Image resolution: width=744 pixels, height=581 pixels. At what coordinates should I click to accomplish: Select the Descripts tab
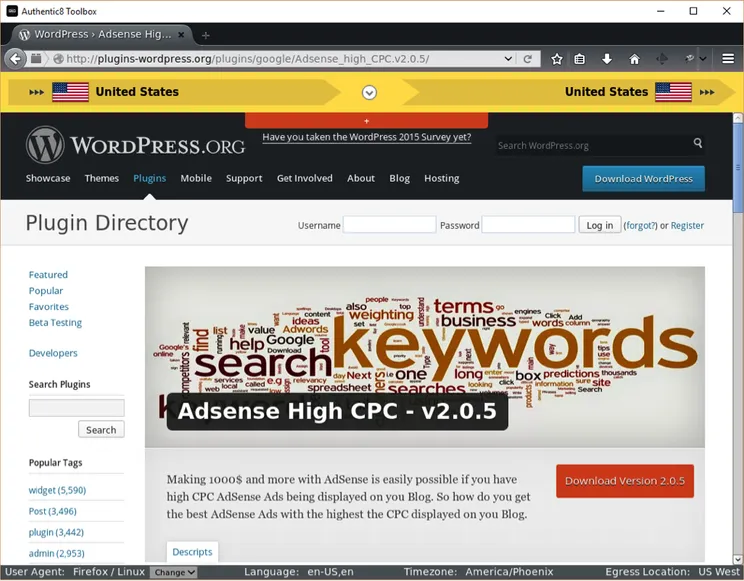click(192, 551)
